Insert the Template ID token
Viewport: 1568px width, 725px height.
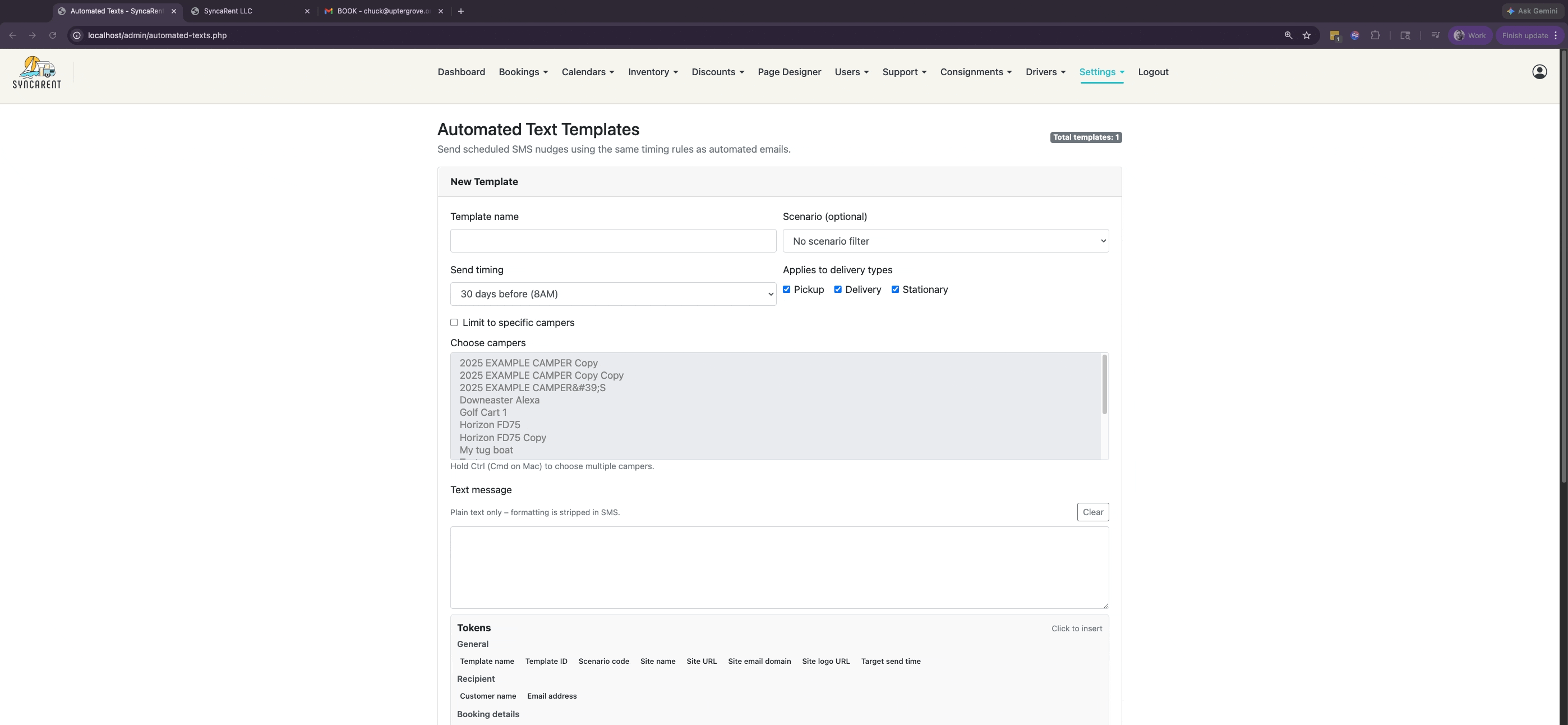point(546,661)
